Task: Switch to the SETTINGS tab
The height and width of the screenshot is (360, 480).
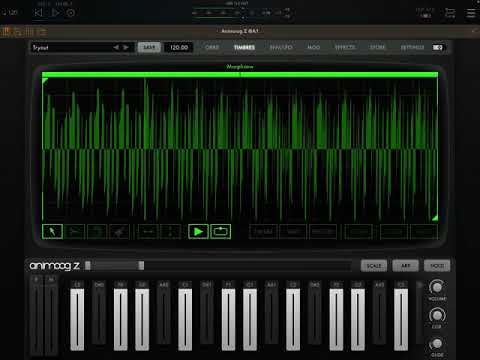Action: (412, 47)
